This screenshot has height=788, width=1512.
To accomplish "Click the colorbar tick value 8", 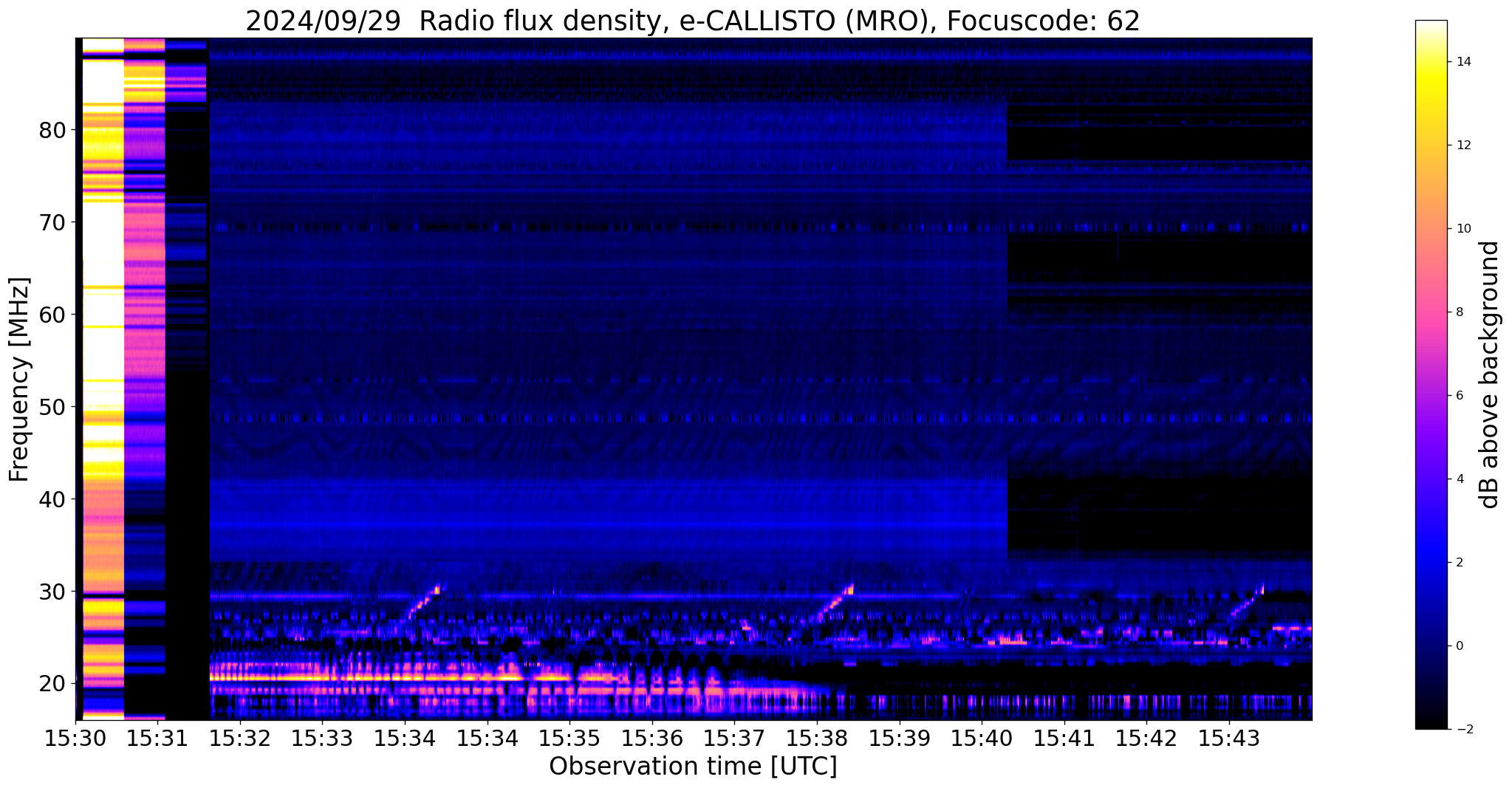I will coord(1459,312).
